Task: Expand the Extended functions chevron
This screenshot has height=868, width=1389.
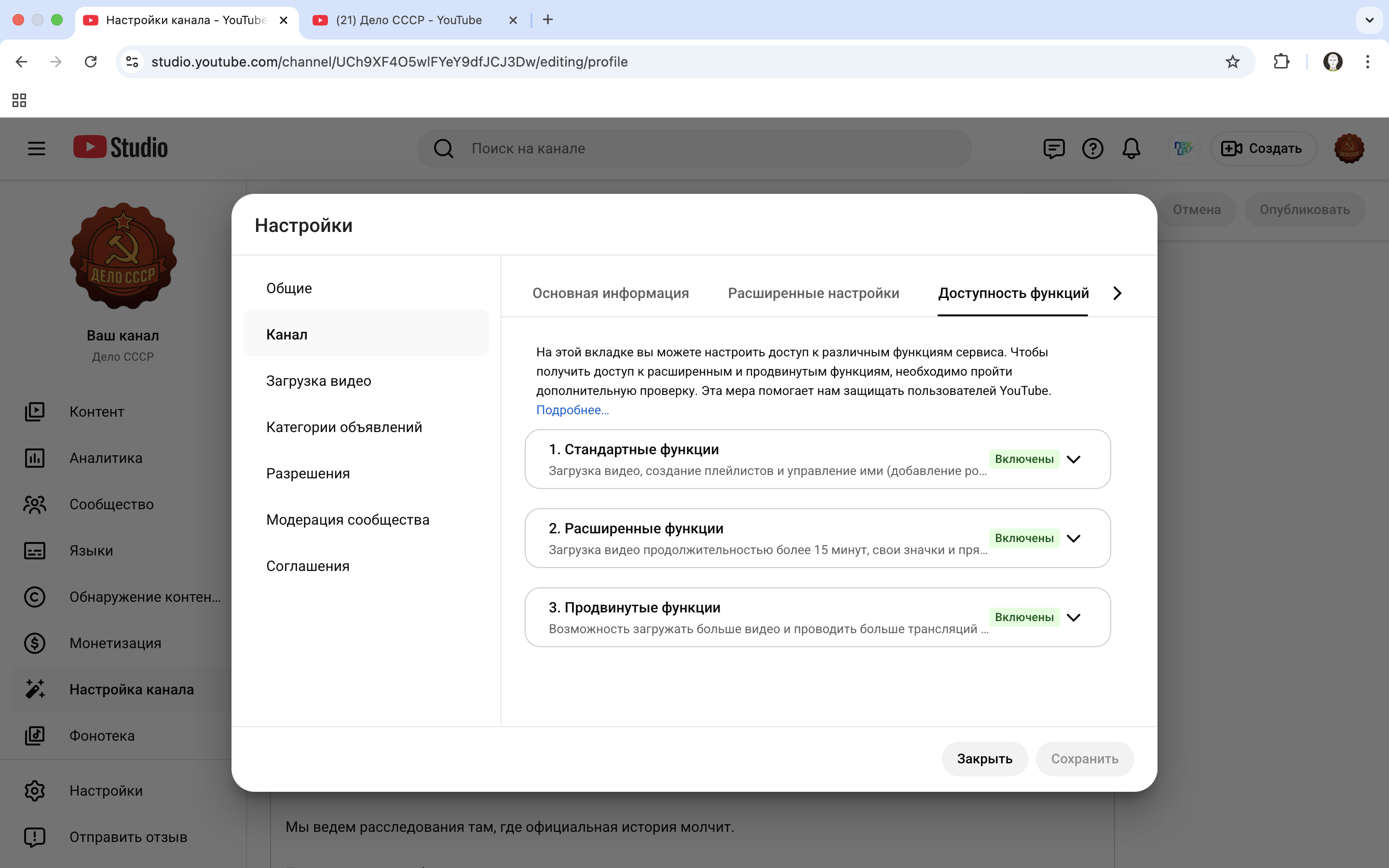Action: tap(1073, 539)
